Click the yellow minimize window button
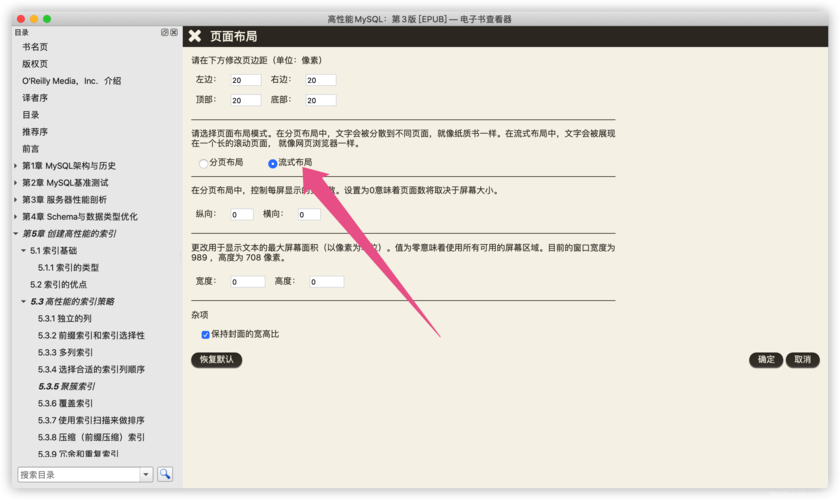The height and width of the screenshot is (500, 840). (x=34, y=19)
